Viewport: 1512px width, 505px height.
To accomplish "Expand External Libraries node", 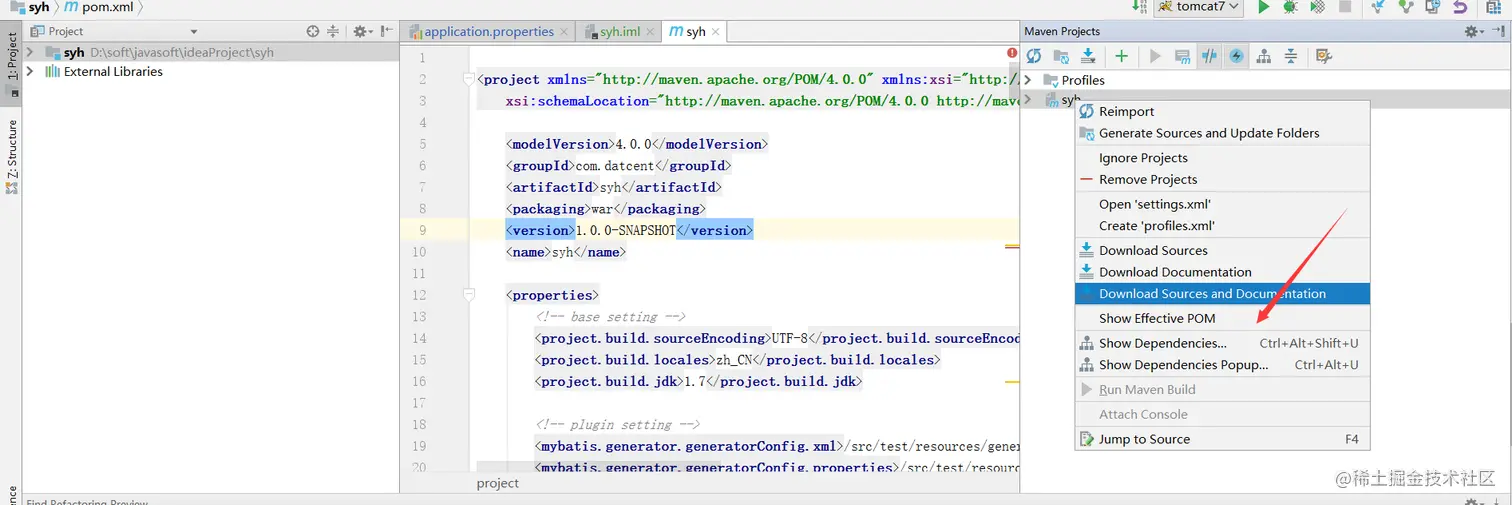I will pos(30,72).
